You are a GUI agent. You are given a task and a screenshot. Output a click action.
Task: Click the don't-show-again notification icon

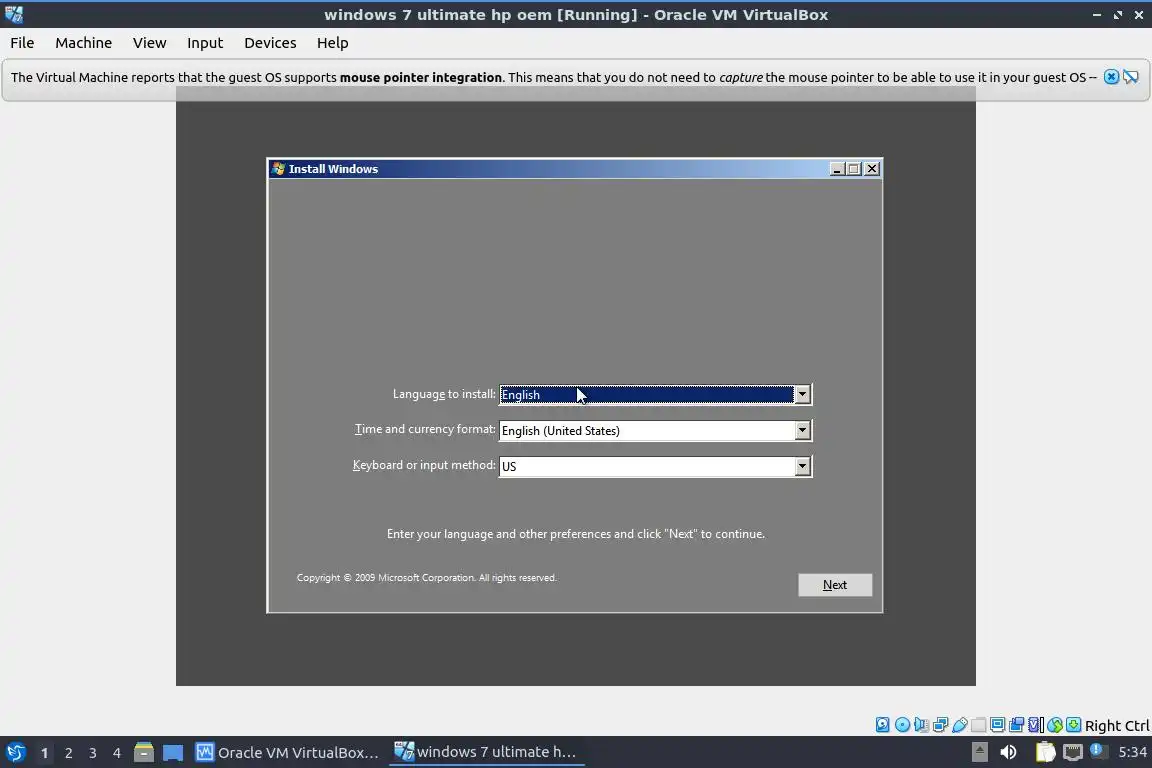point(1131,77)
